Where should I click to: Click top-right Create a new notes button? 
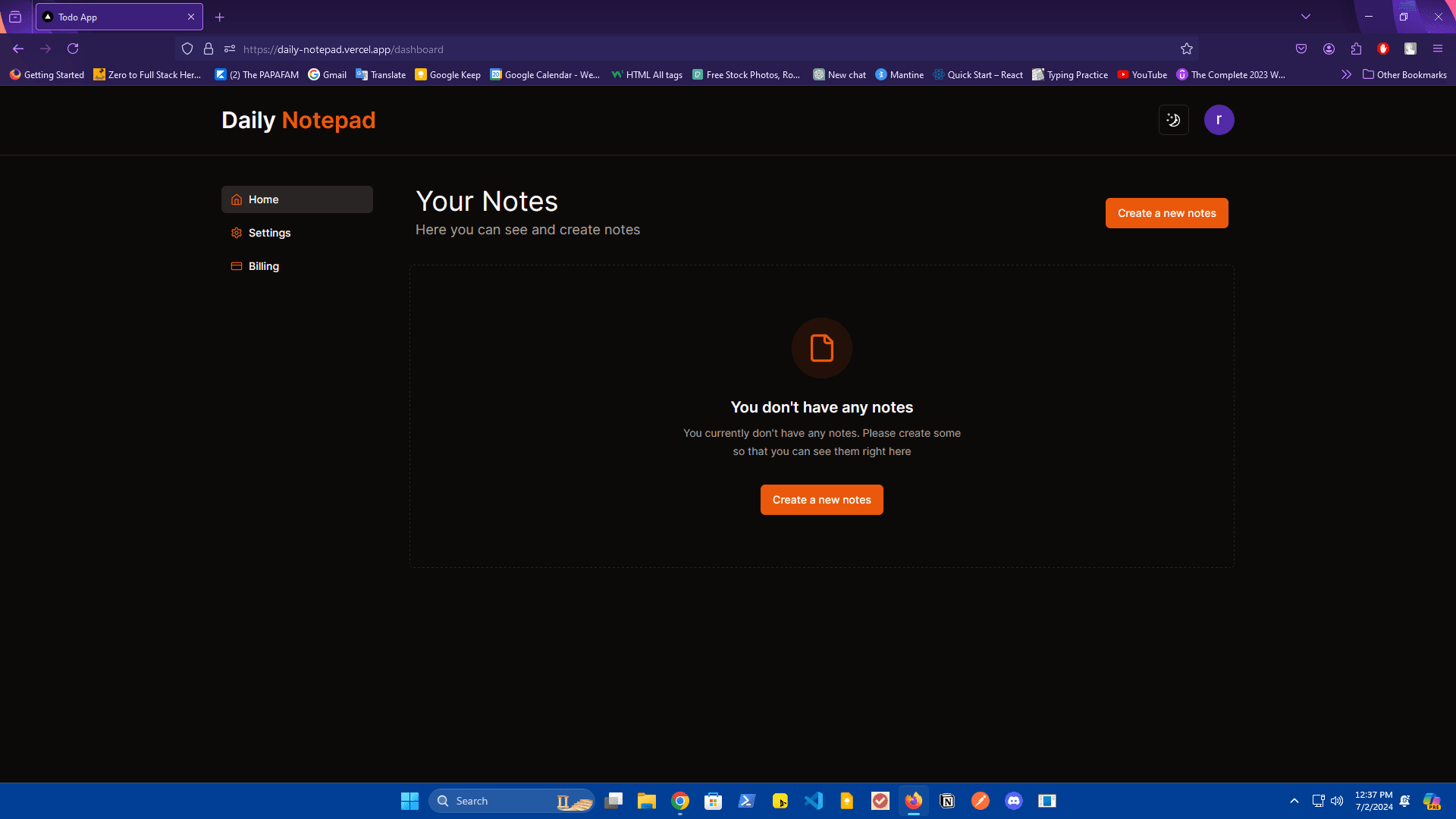1166,213
